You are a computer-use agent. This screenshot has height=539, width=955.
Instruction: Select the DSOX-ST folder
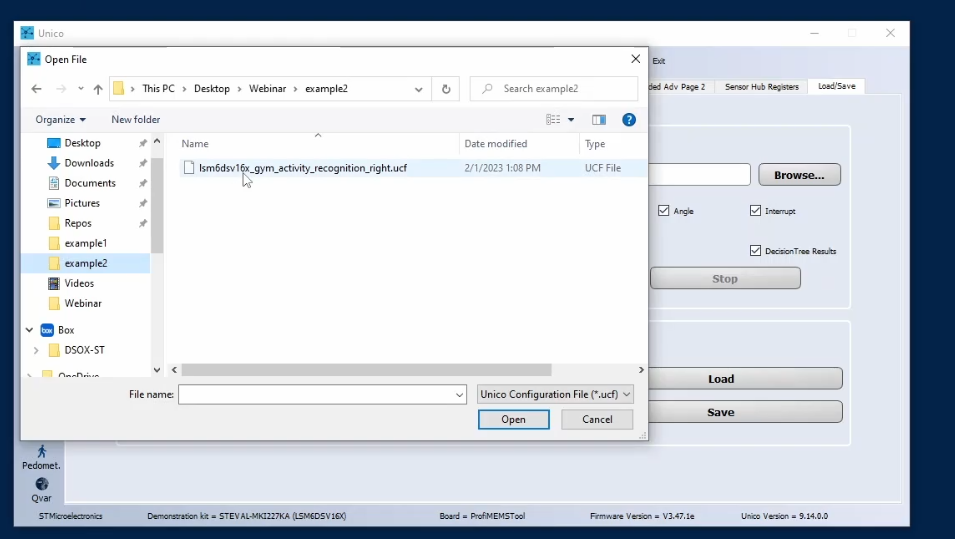tap(85, 350)
